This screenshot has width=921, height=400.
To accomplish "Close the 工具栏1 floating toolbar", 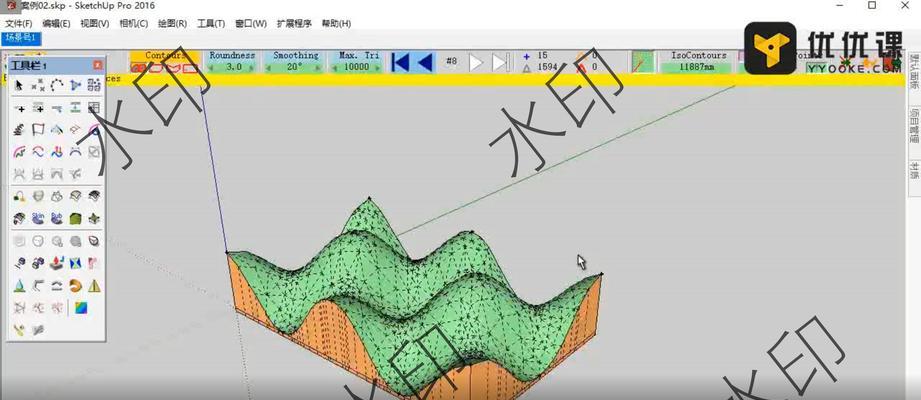I will pos(98,65).
